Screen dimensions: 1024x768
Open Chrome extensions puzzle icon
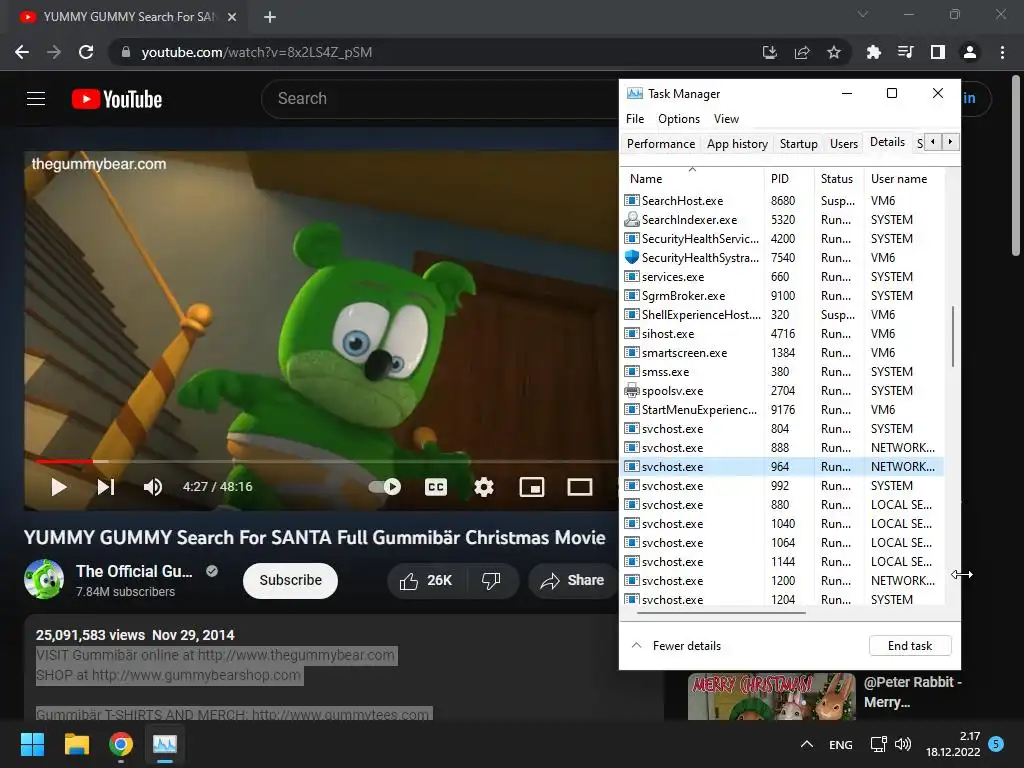point(873,52)
